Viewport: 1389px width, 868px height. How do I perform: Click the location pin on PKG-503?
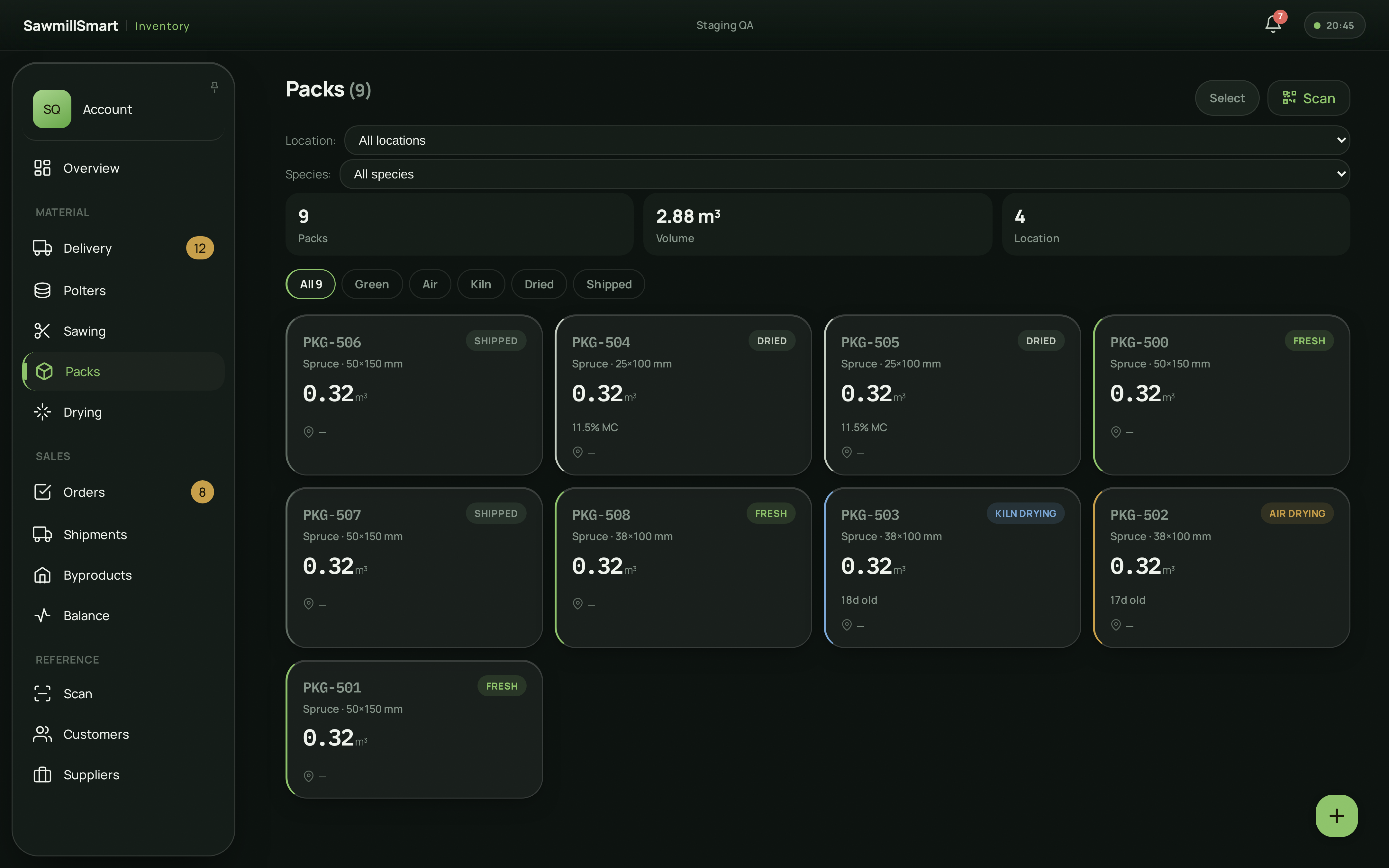point(847,625)
